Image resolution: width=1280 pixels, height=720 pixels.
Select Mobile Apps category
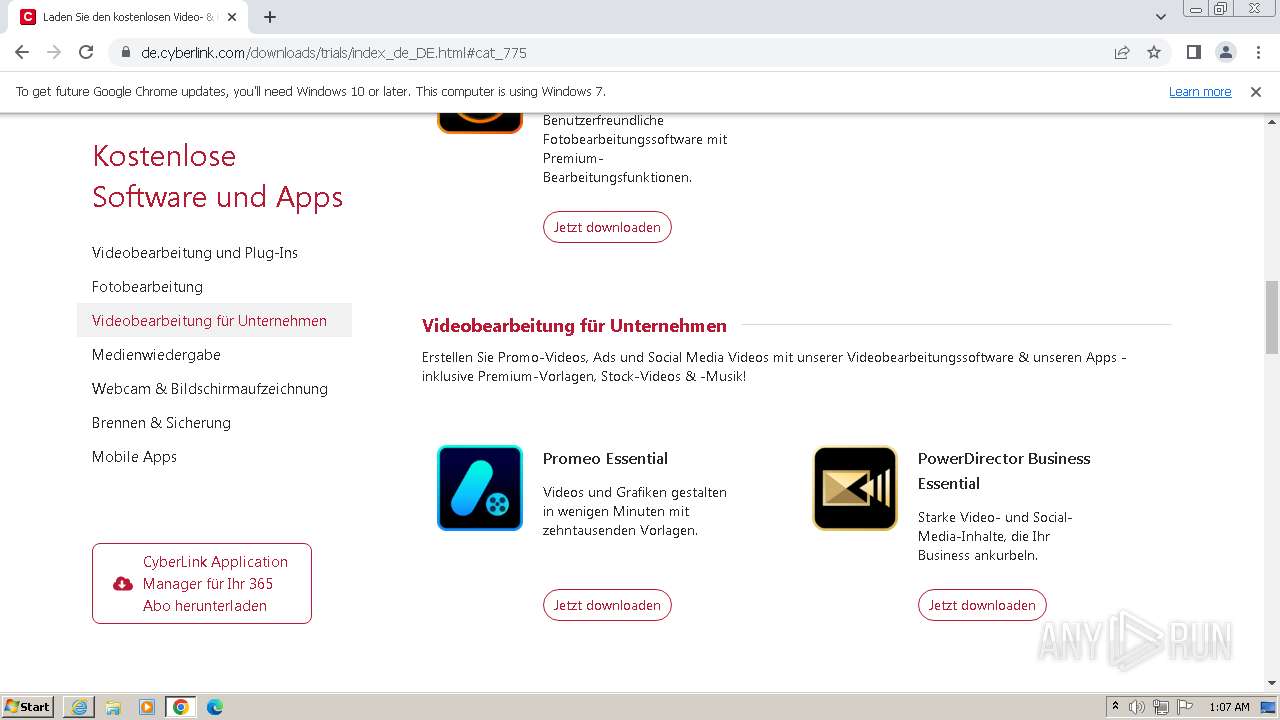[134, 457]
